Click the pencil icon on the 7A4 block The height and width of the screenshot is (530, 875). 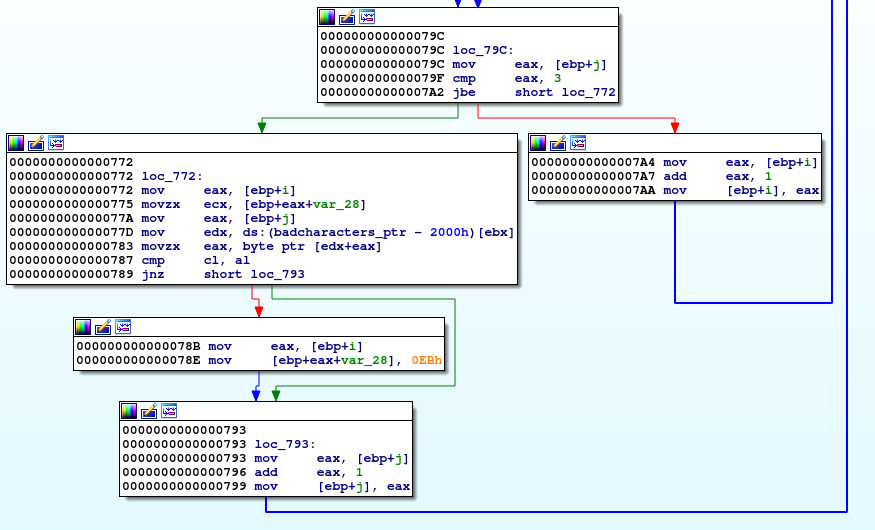coord(558,143)
